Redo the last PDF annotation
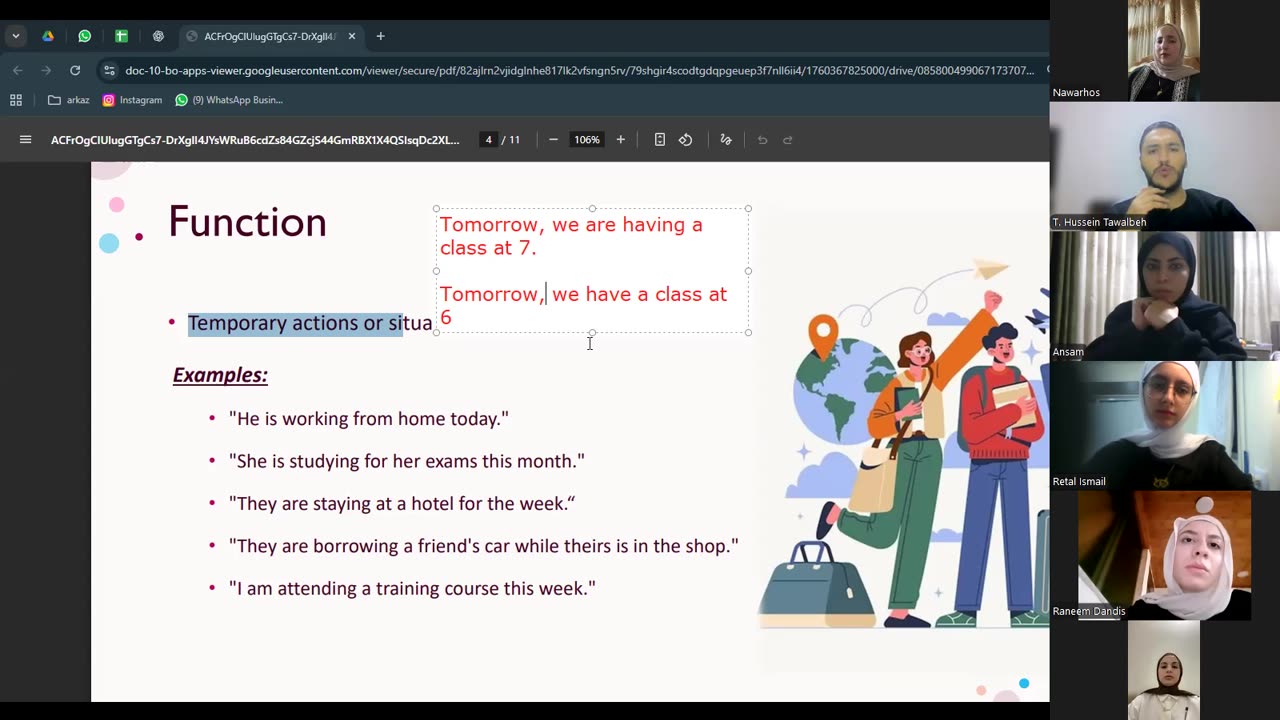 pos(788,140)
